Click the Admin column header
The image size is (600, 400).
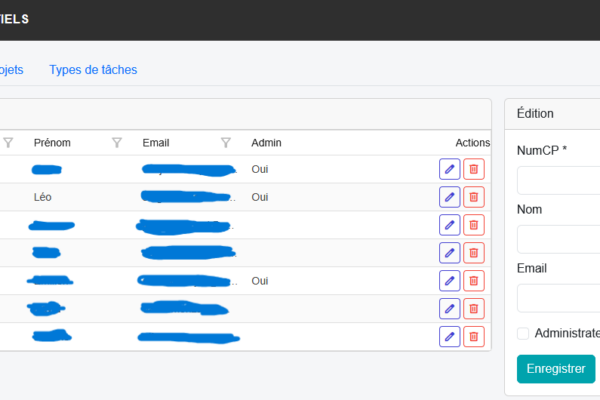[266, 143]
